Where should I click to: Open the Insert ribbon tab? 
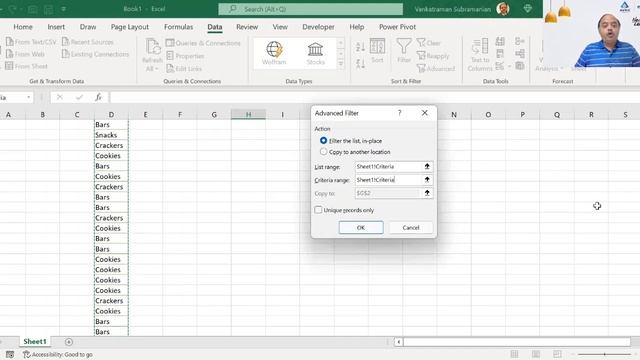pos(56,27)
